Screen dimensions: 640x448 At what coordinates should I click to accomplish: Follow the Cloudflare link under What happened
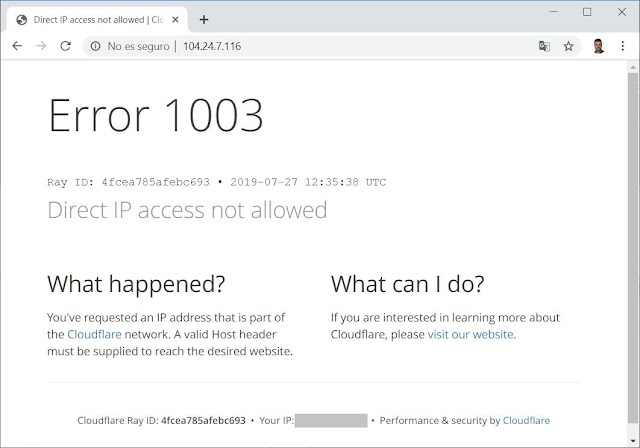(94, 334)
